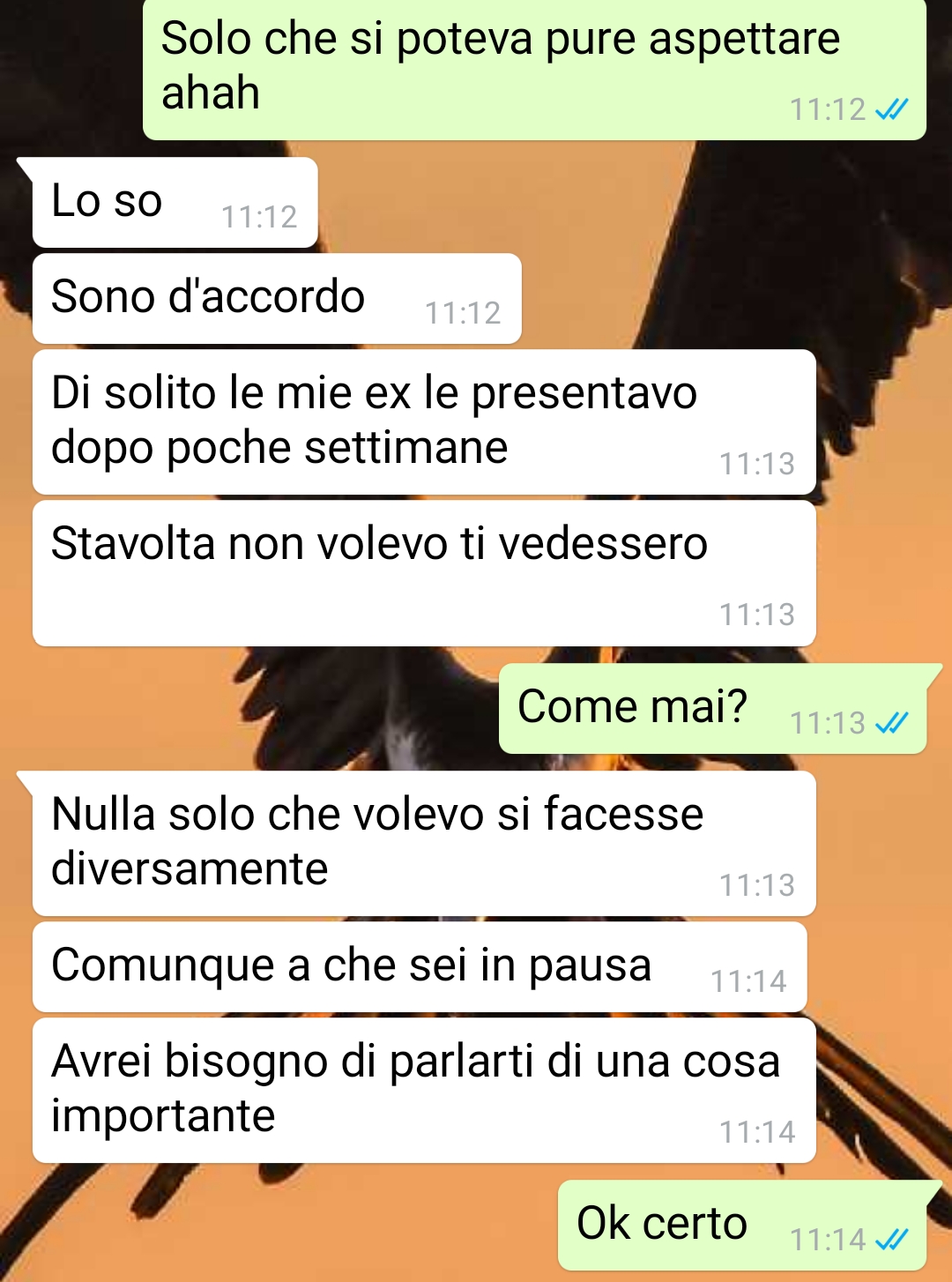The image size is (952, 1282).
Task: Select the 'Lo so' message bubble
Action: tap(175, 202)
